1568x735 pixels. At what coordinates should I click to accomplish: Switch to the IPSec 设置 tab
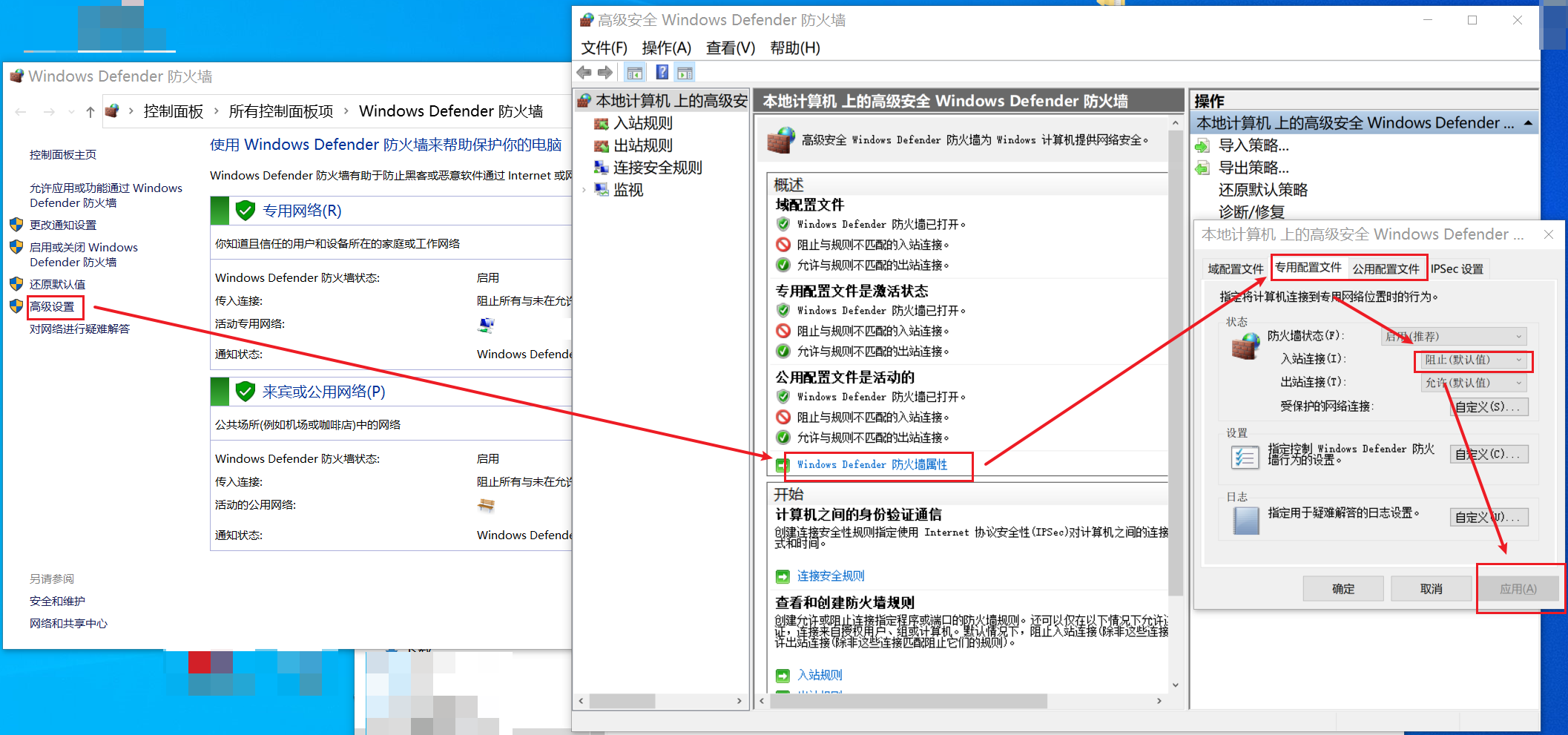(x=1457, y=269)
